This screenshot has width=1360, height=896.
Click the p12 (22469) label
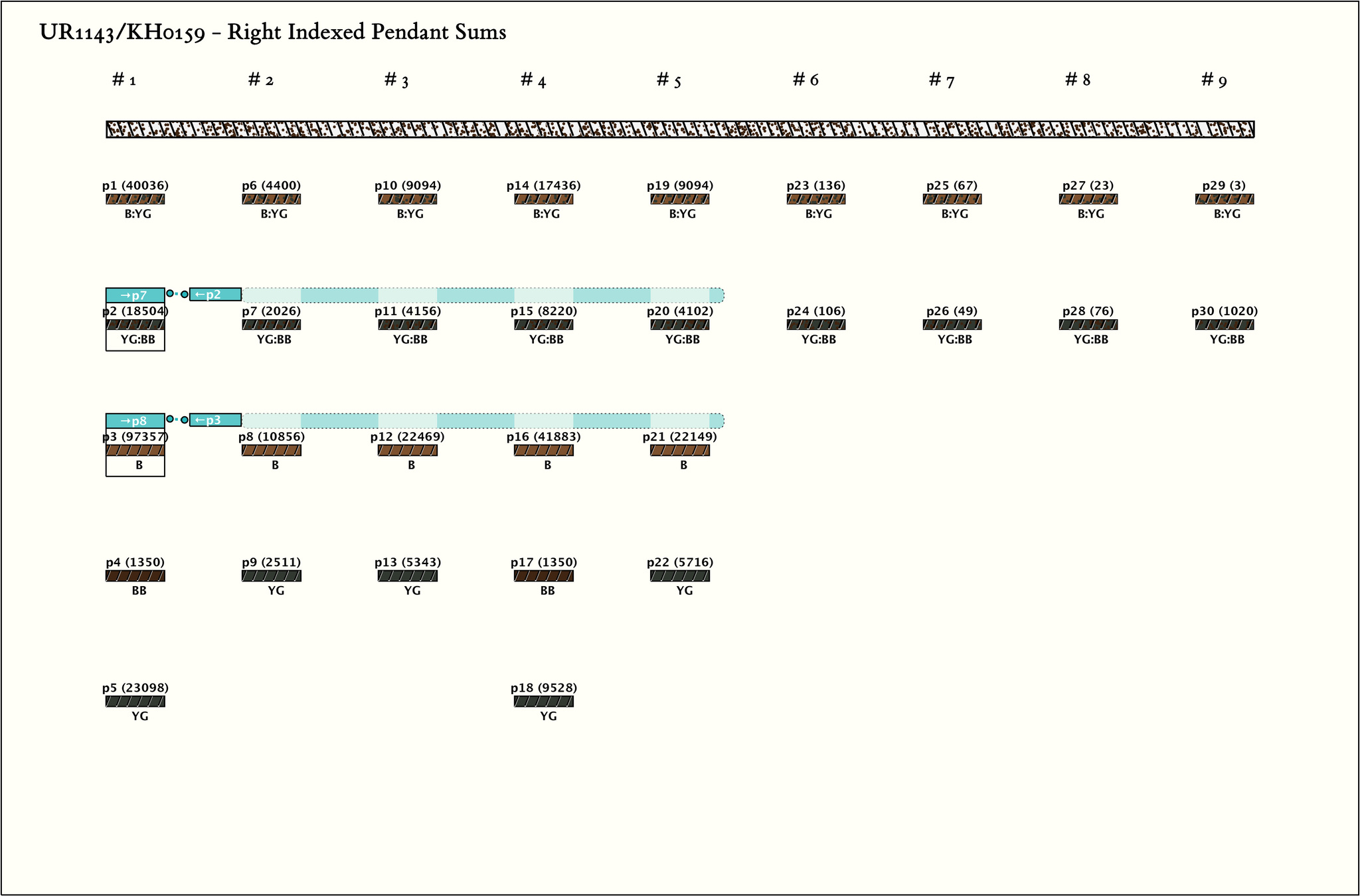coord(407,437)
